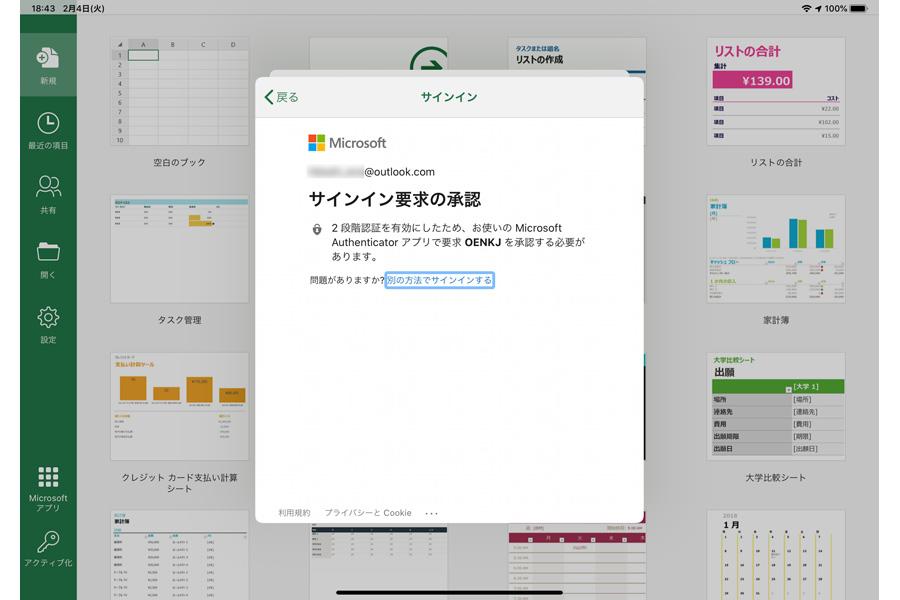Image resolution: width=900 pixels, height=600 pixels.
Task: Select the 家計簿 budget template
Action: [x=776, y=250]
